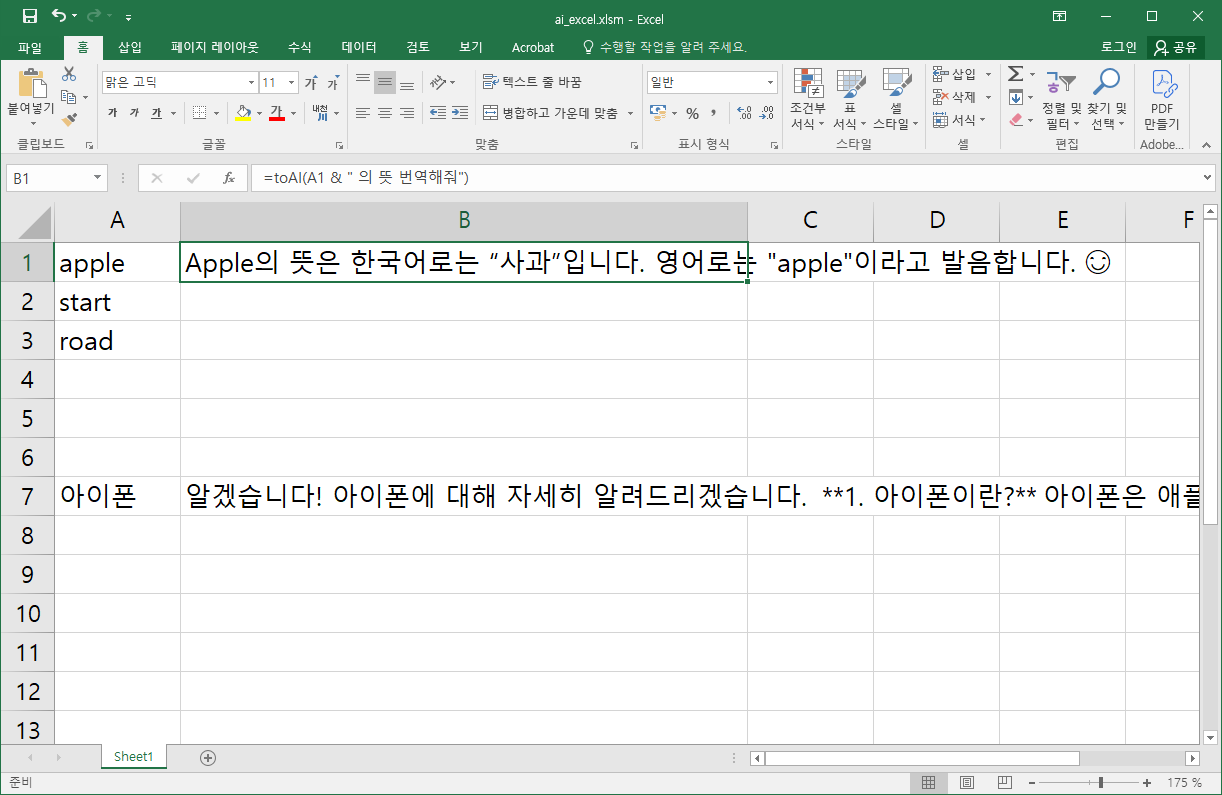Toggle Wrap Text (텍스트 줄 바꿈)
Screen dimensions: 1222x795
coord(531,82)
